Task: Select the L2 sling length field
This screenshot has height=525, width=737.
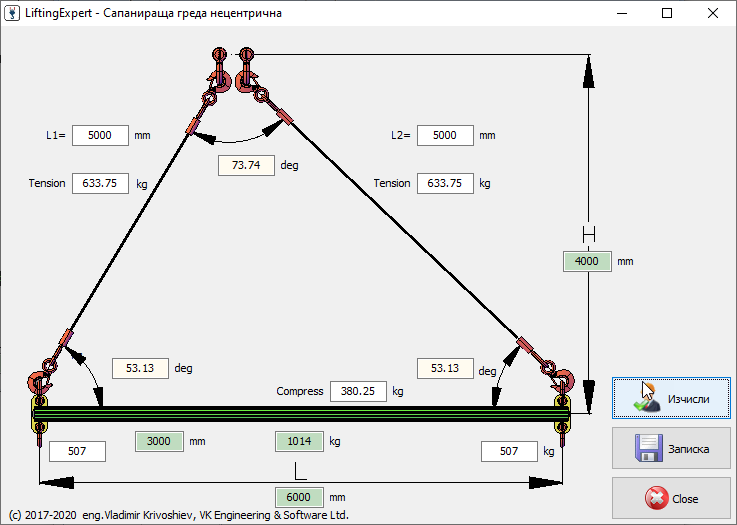Action: (444, 135)
